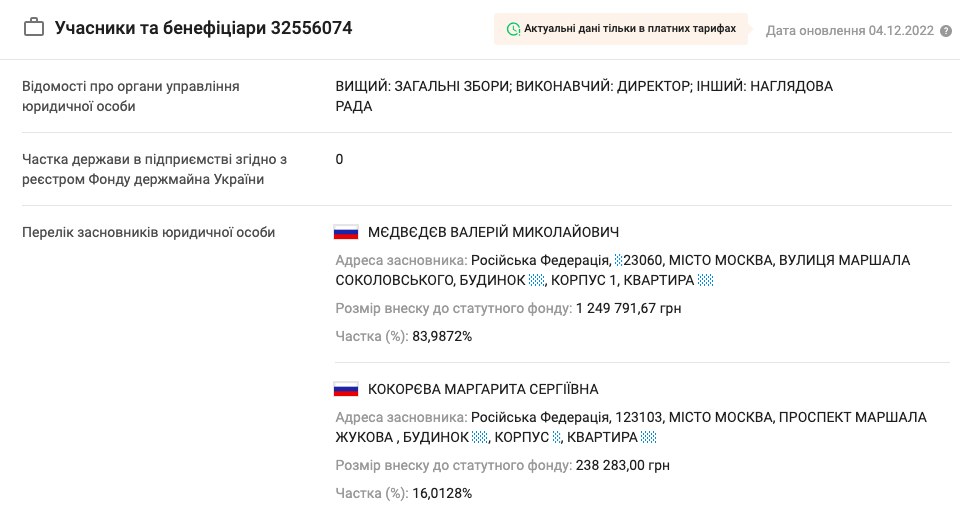Click the masked apartment number for Медведєв

pyautogui.click(x=705, y=281)
